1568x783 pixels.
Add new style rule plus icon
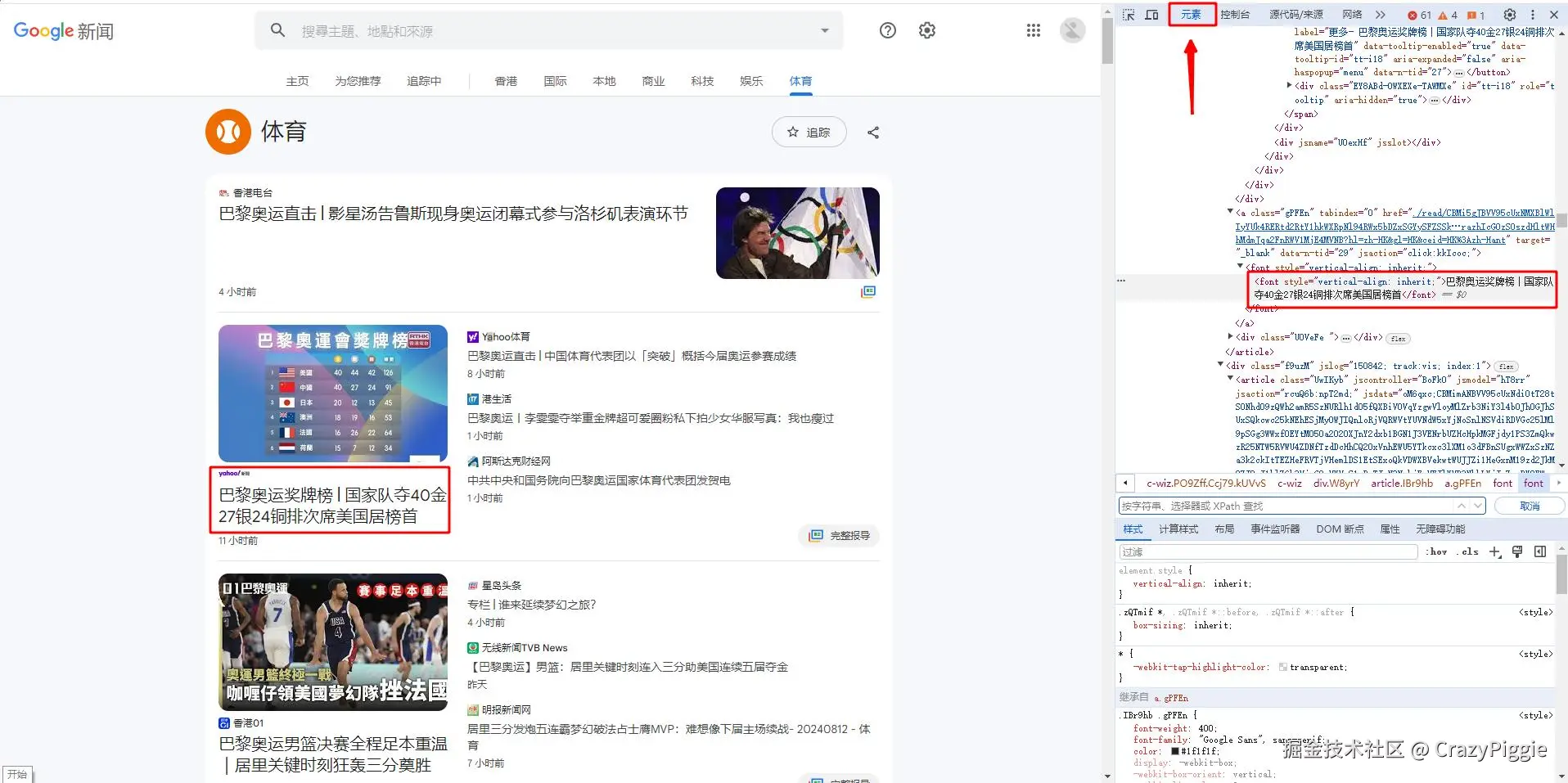click(1495, 552)
